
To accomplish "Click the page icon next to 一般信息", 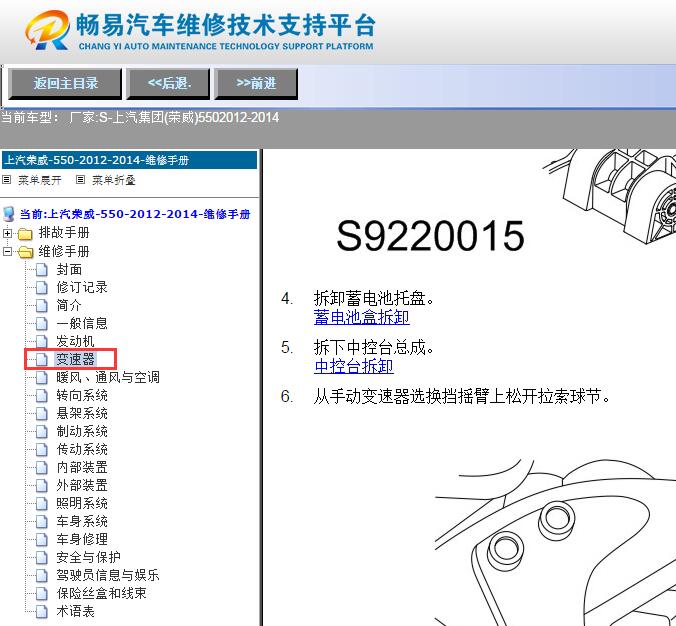I will coord(41,324).
